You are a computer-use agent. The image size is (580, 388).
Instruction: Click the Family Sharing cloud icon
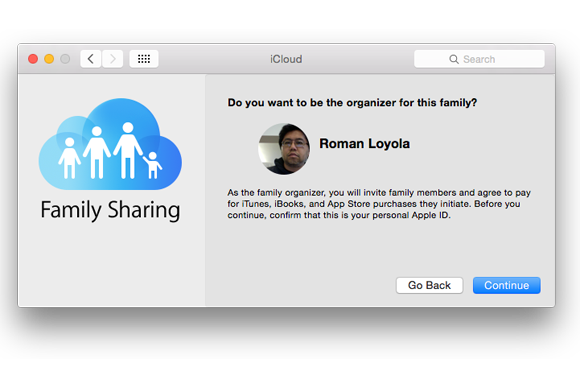pyautogui.click(x=110, y=144)
